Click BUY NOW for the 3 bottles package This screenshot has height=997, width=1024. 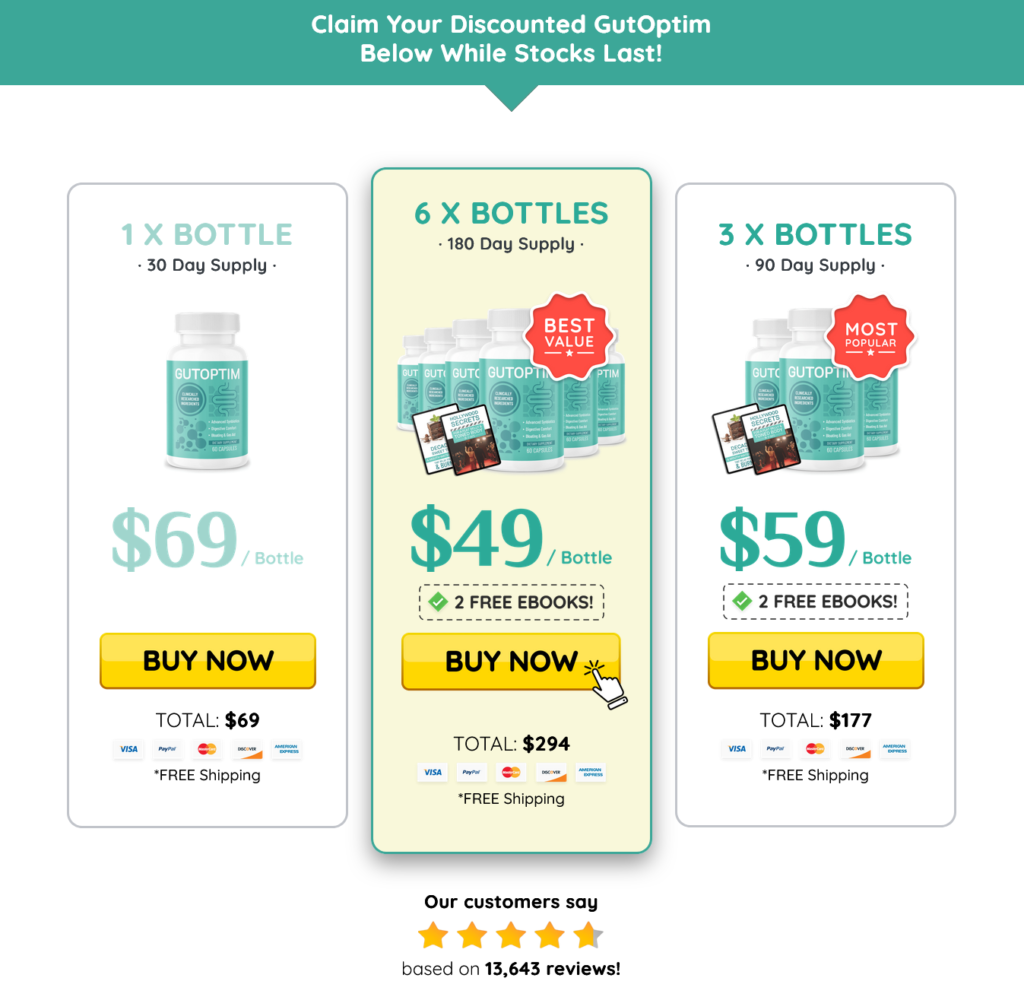coord(816,660)
